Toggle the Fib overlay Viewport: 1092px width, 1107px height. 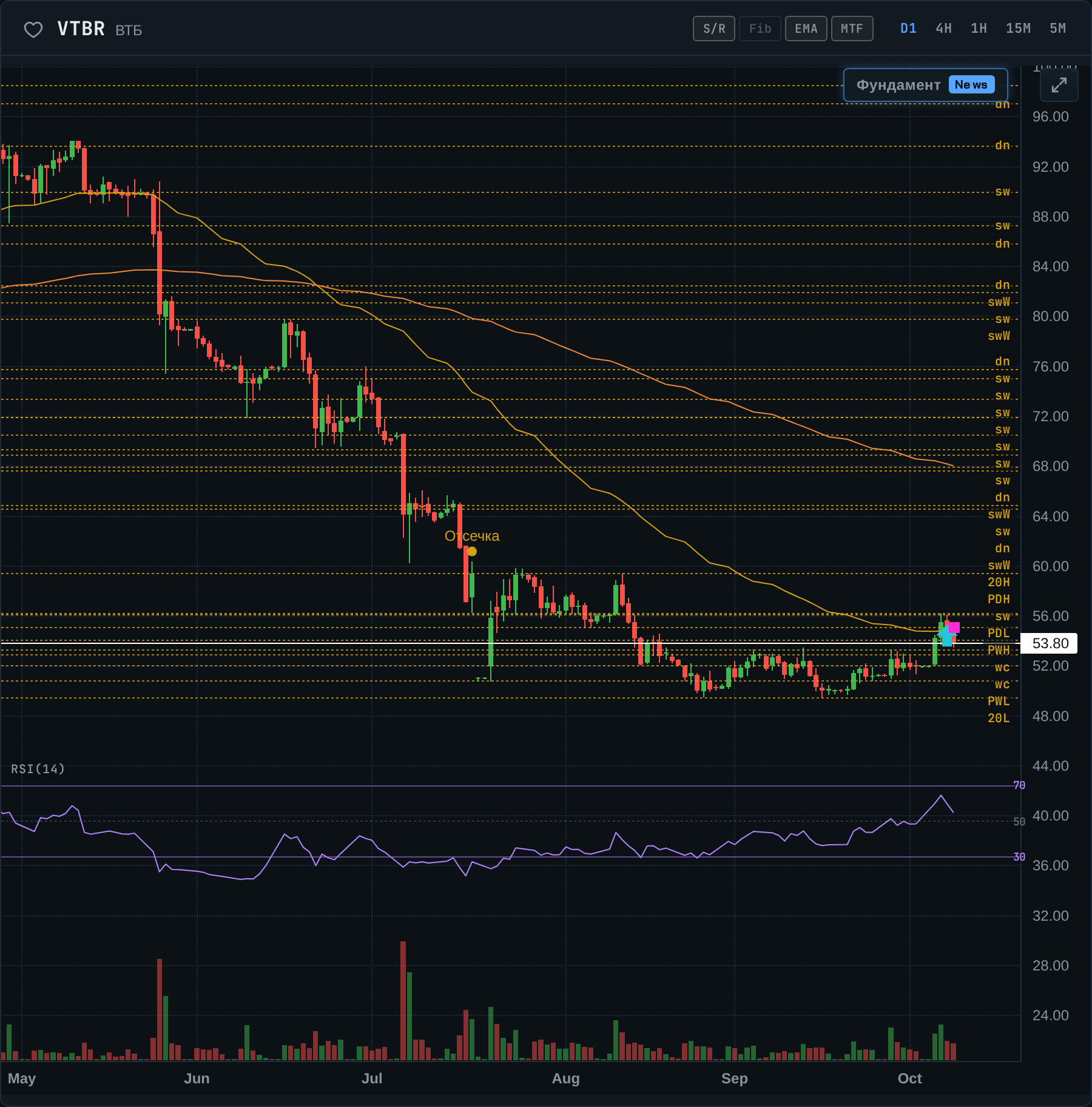pyautogui.click(x=760, y=29)
